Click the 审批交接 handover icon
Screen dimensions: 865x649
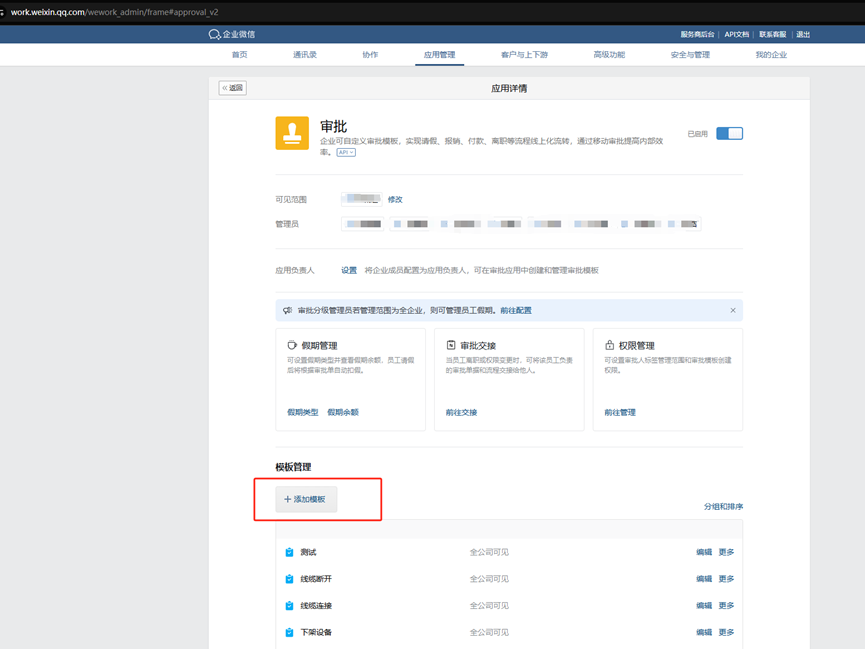(x=451, y=345)
